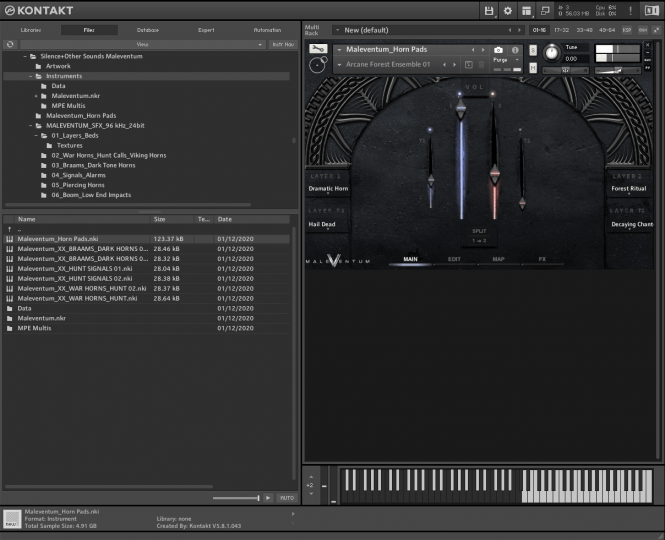Load next instrument for Maleventum_Horn Pads
This screenshot has width=665, height=540.
(483, 50)
